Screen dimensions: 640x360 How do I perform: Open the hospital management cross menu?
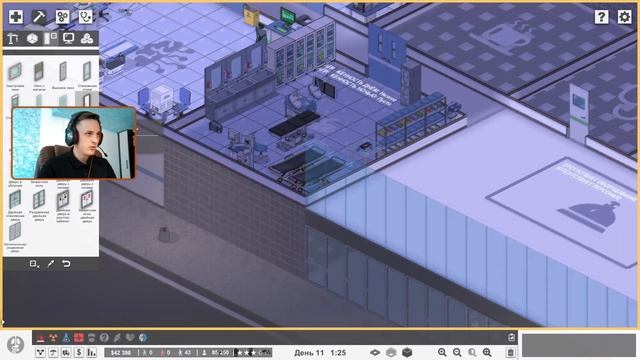(x=16, y=17)
